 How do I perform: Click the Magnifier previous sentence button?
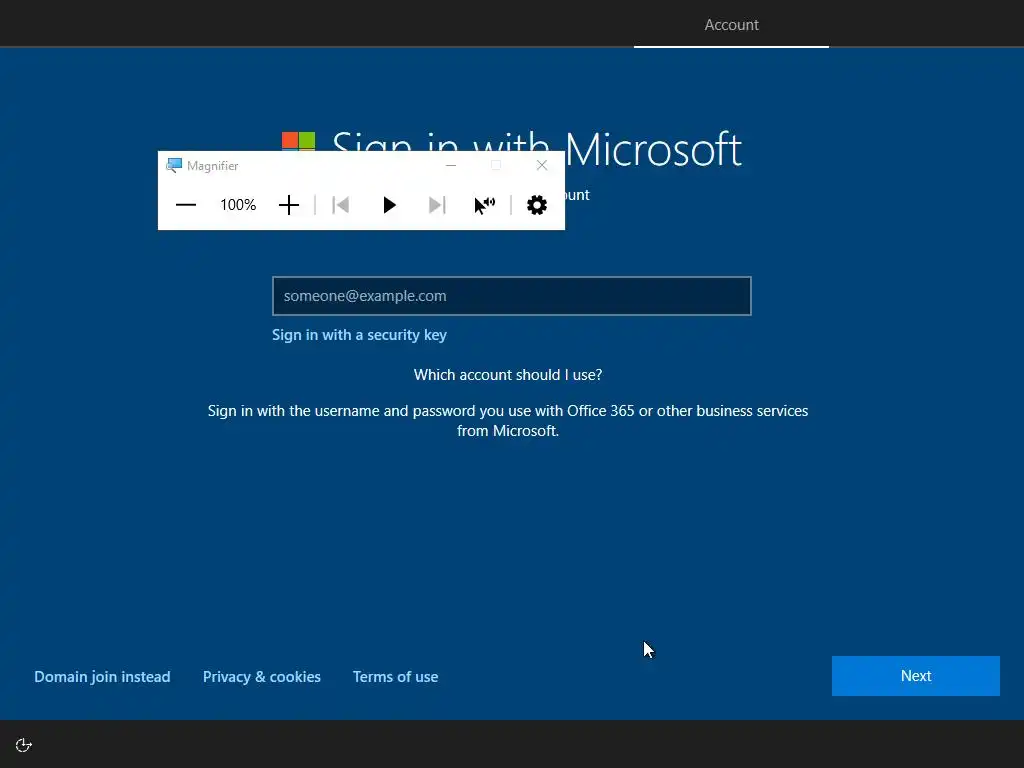pos(341,205)
